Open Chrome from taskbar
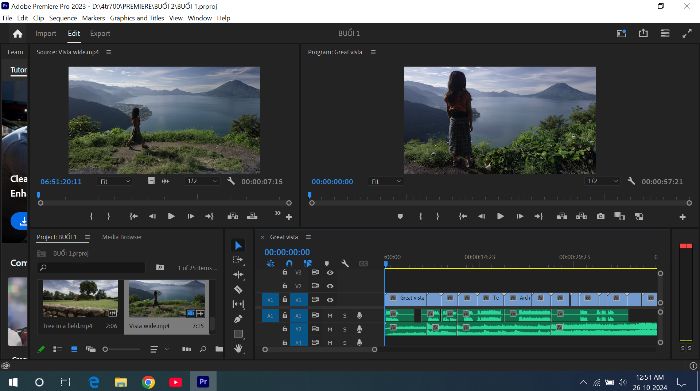Image resolution: width=700 pixels, height=391 pixels. point(149,382)
